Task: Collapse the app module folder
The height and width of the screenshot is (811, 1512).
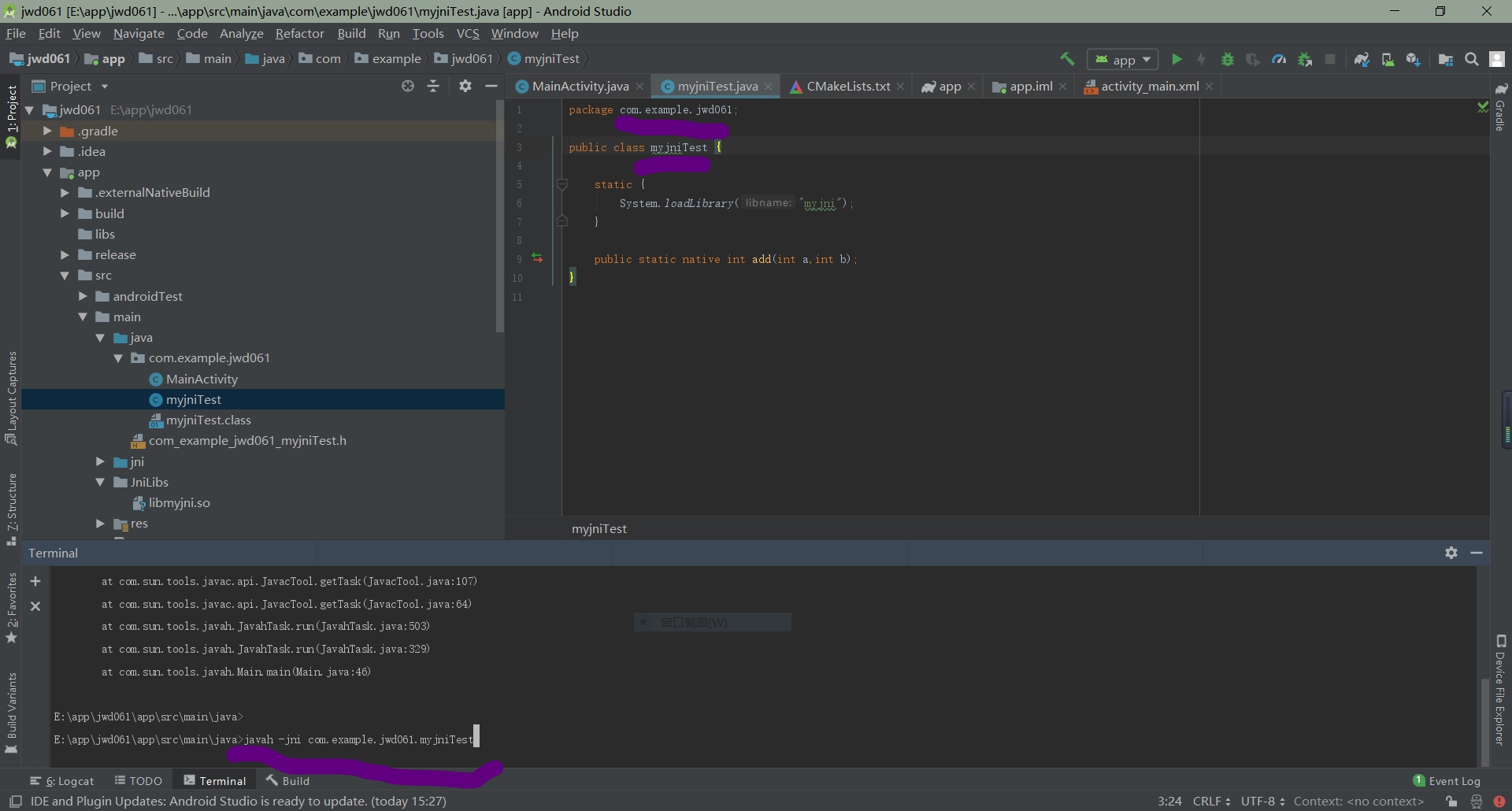Action: (x=47, y=172)
